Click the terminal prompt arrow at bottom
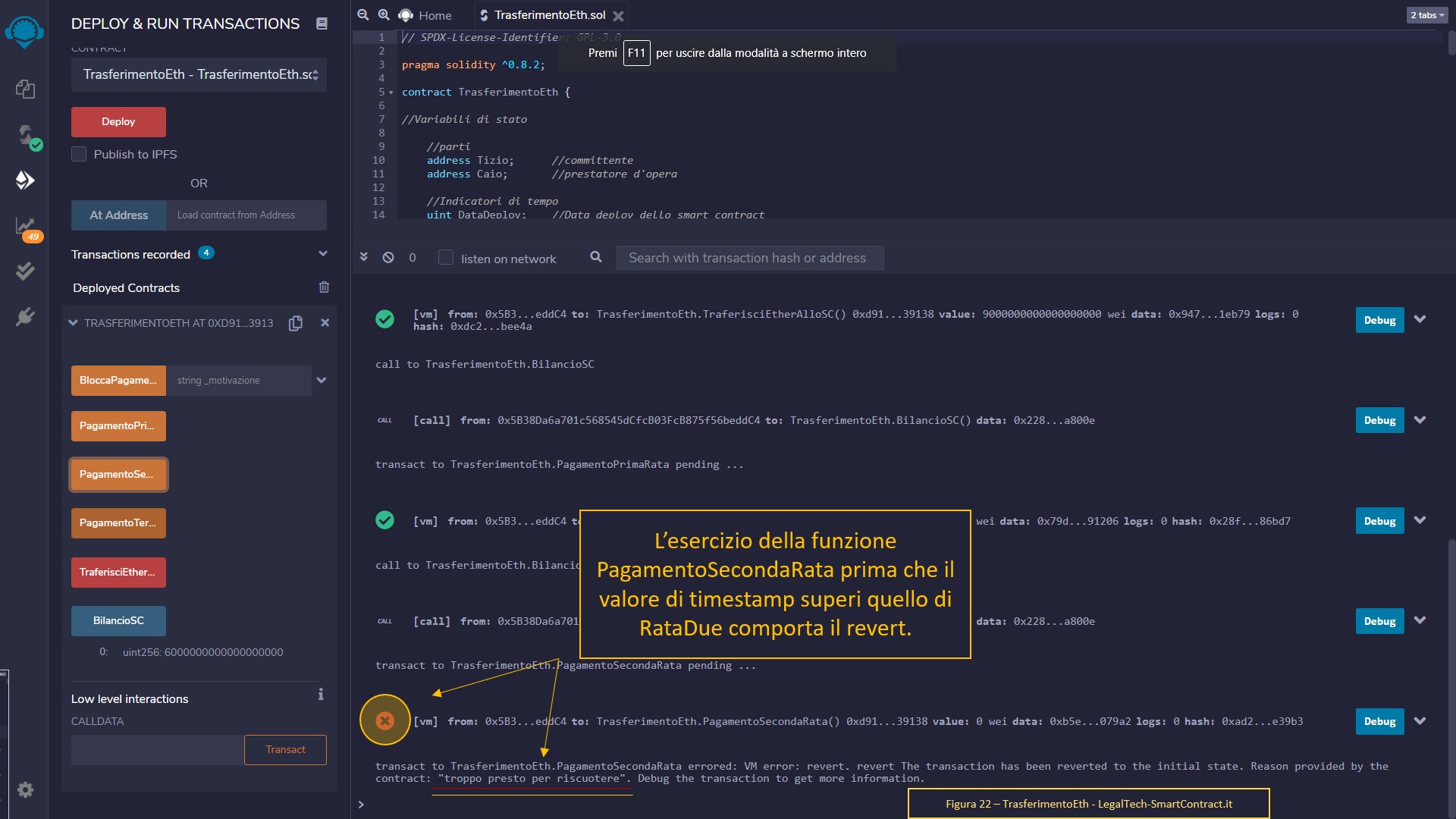Screen dimensions: 1456x819 point(361,805)
